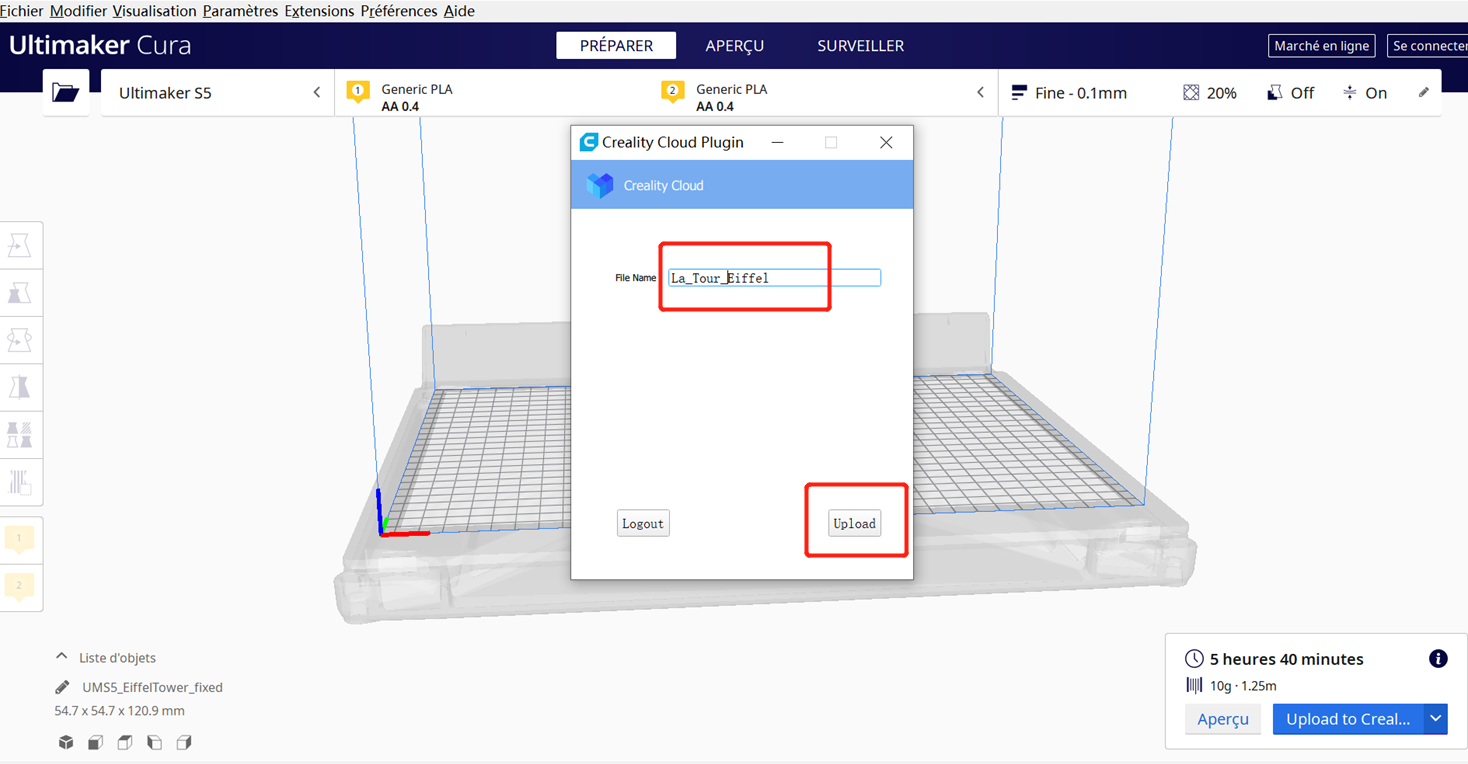Select the Mirror tool in the toolbar
The image size is (1468, 764).
[22, 387]
